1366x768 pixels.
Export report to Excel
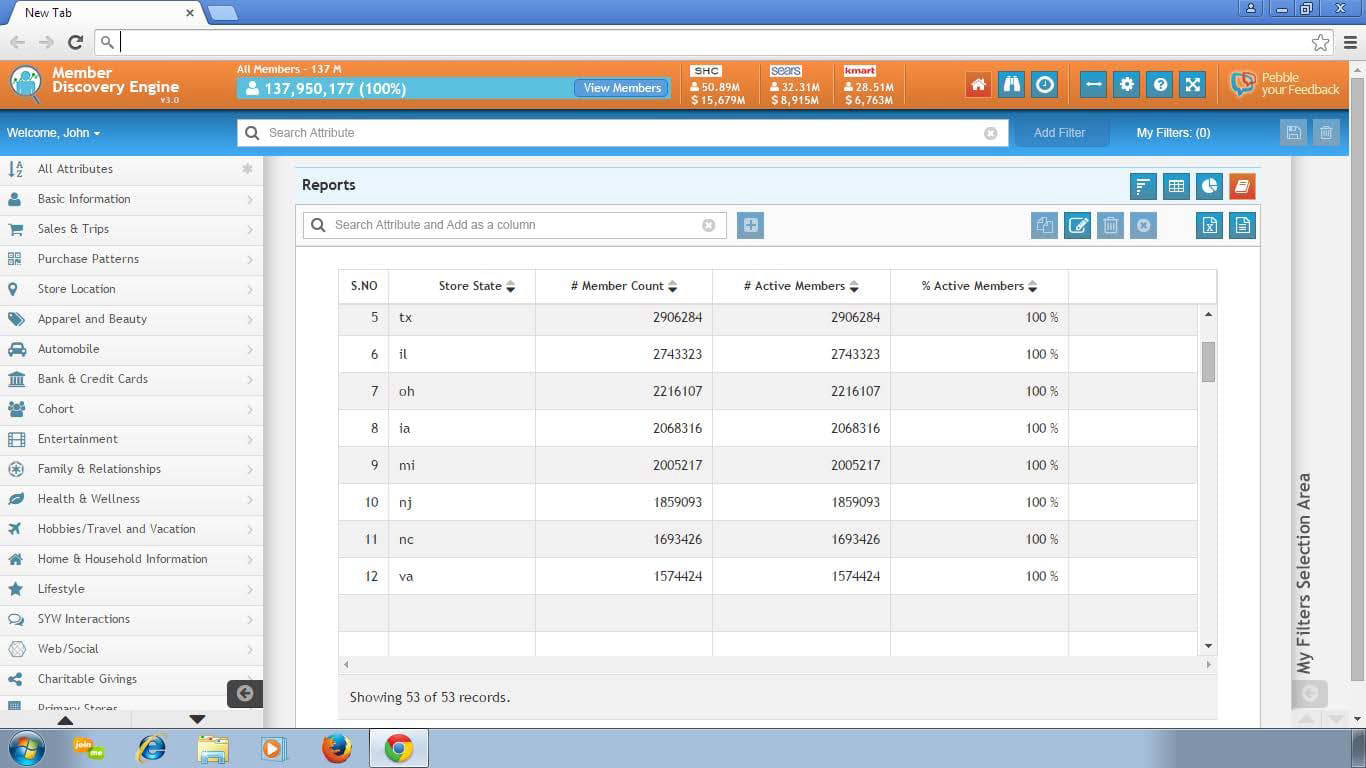pyautogui.click(x=1209, y=226)
